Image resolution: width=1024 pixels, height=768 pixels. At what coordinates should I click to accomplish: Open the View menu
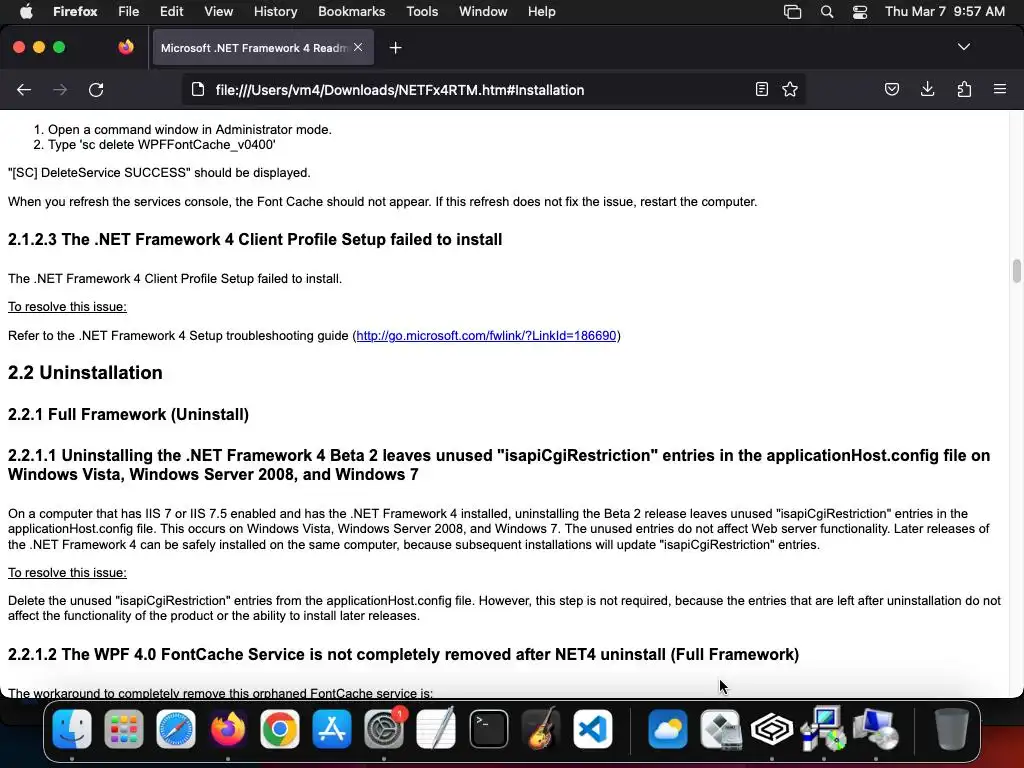pyautogui.click(x=218, y=12)
